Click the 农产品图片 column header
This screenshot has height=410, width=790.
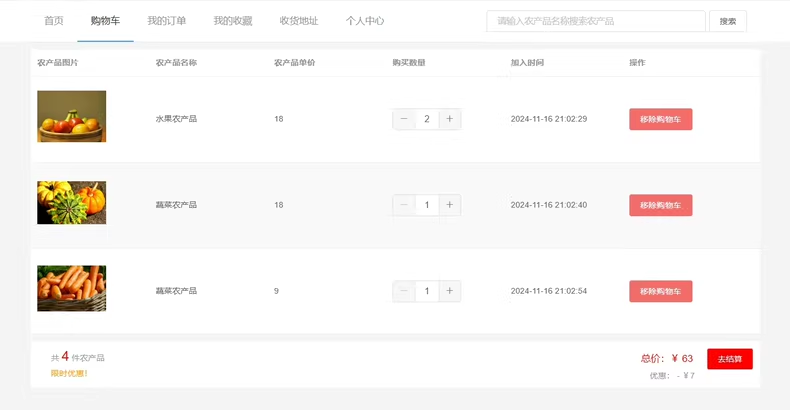pos(57,62)
